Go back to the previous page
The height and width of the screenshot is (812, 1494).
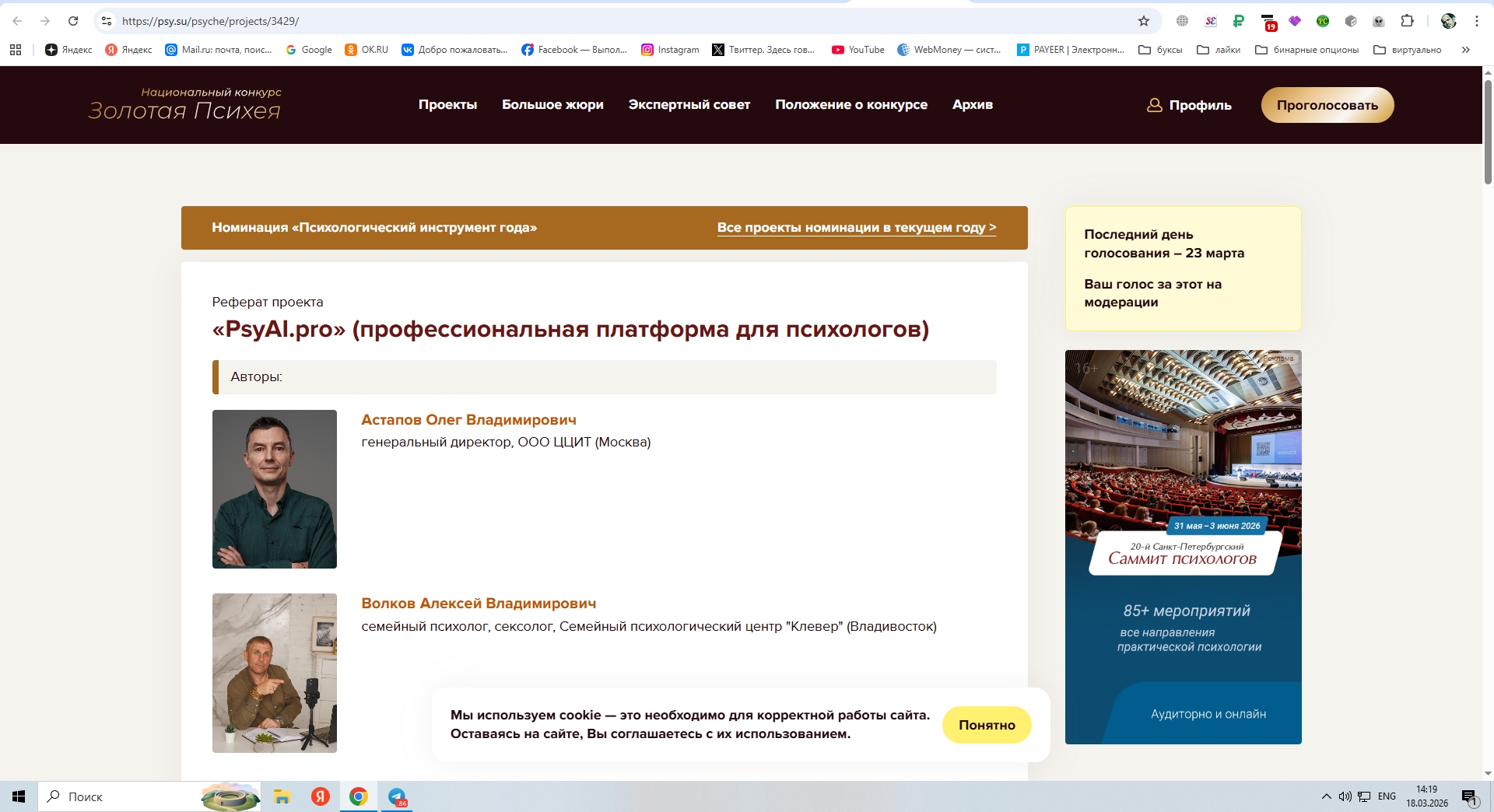coord(17,21)
